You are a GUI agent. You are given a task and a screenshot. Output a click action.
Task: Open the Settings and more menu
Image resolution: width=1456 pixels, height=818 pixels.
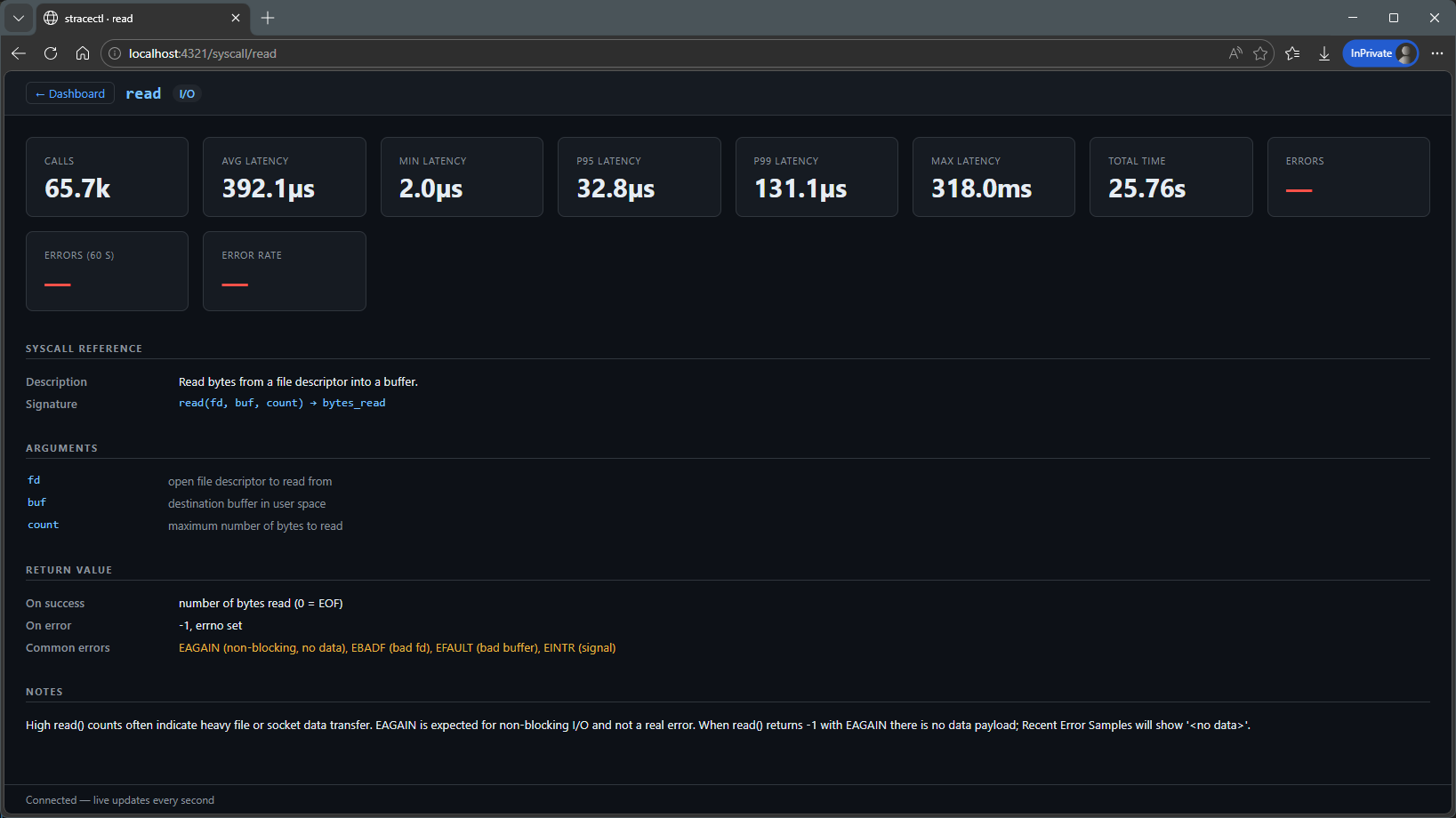(x=1437, y=53)
